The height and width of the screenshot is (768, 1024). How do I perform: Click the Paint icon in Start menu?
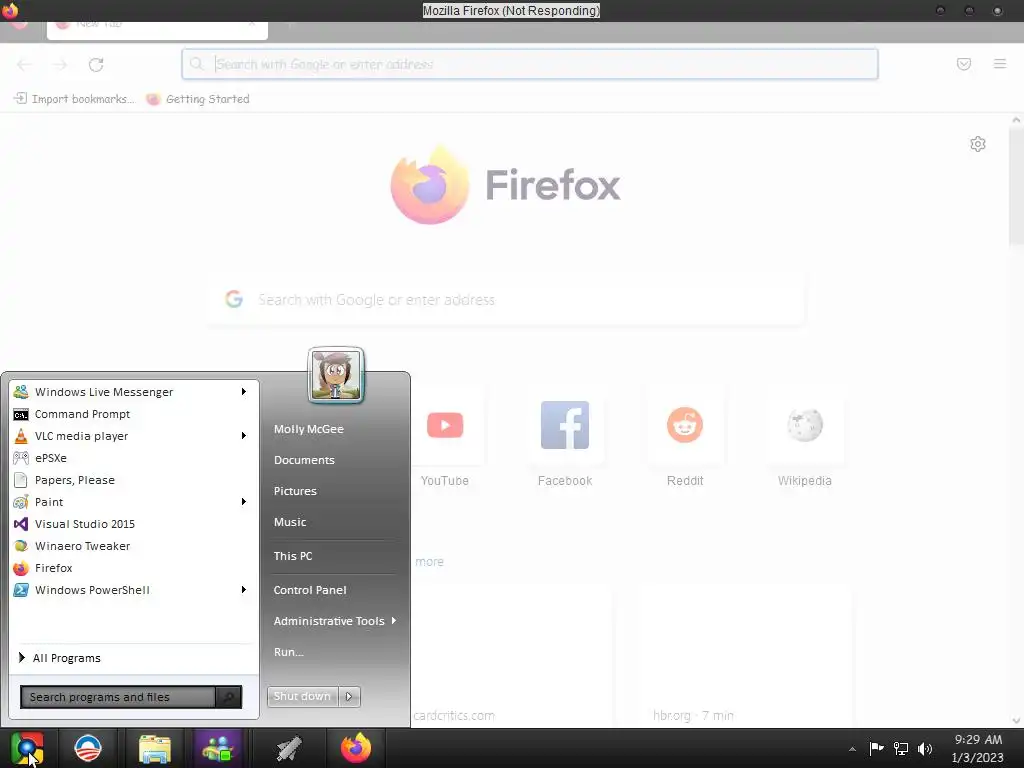pyautogui.click(x=21, y=502)
